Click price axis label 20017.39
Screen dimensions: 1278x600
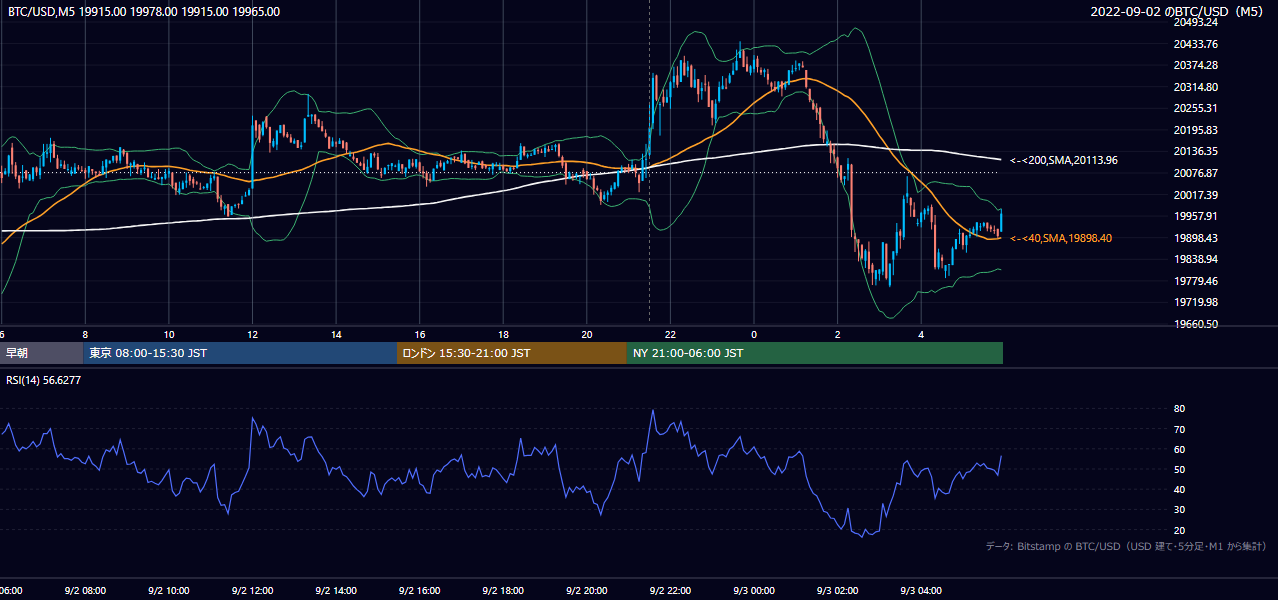click(x=1195, y=194)
